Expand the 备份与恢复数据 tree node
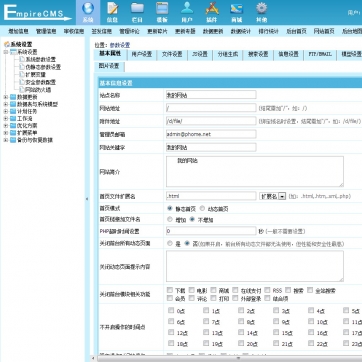The image size is (362, 362). click(x=6, y=140)
